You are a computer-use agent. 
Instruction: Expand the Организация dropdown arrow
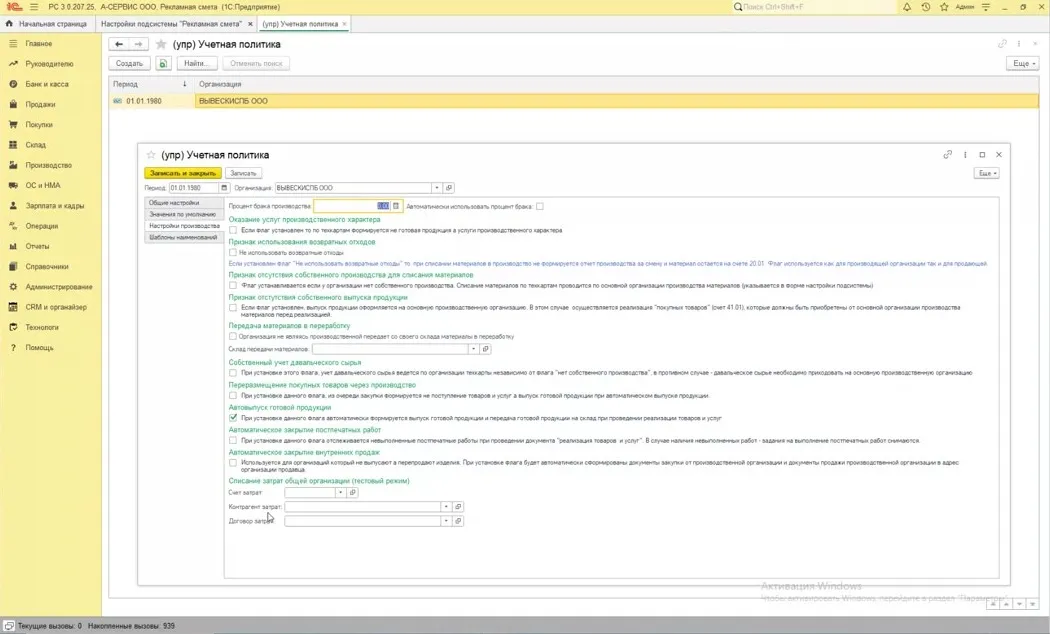coord(437,188)
